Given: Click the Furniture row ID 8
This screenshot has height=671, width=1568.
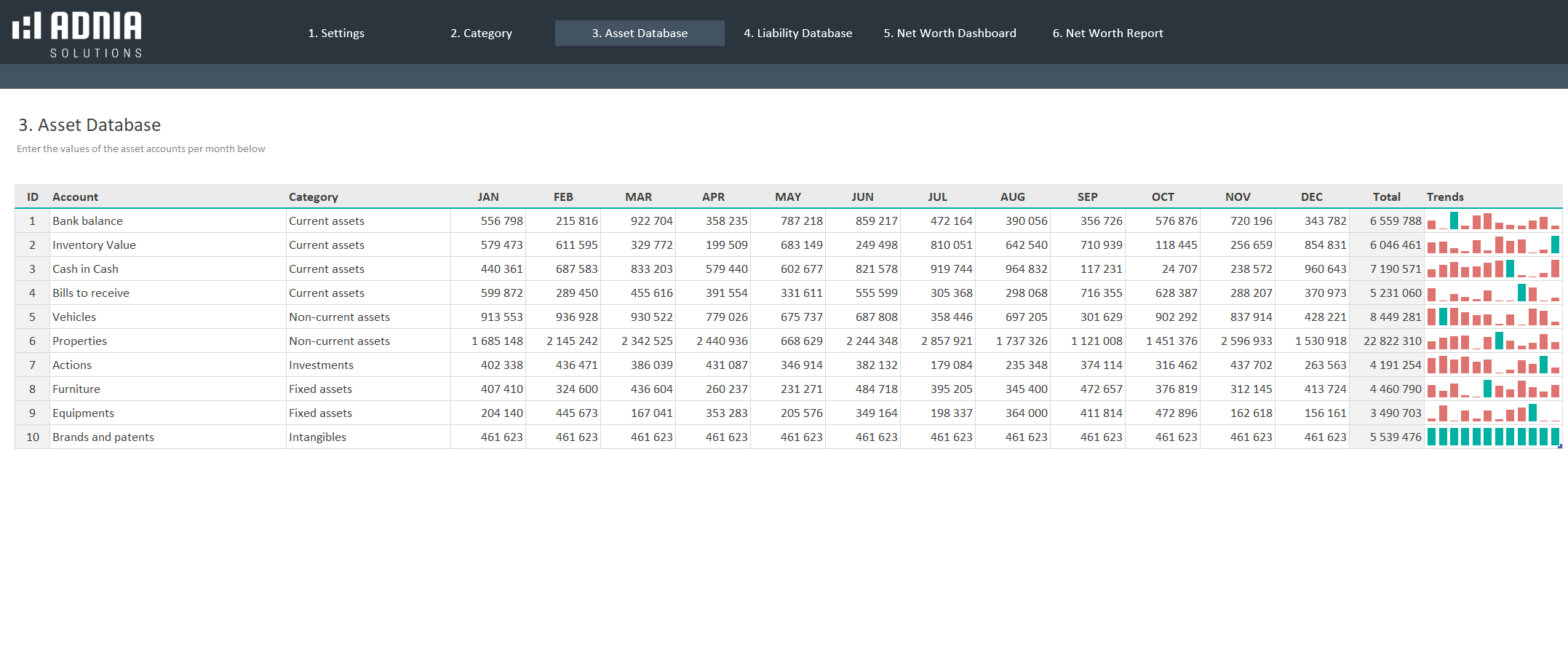Looking at the screenshot, I should tap(32, 389).
